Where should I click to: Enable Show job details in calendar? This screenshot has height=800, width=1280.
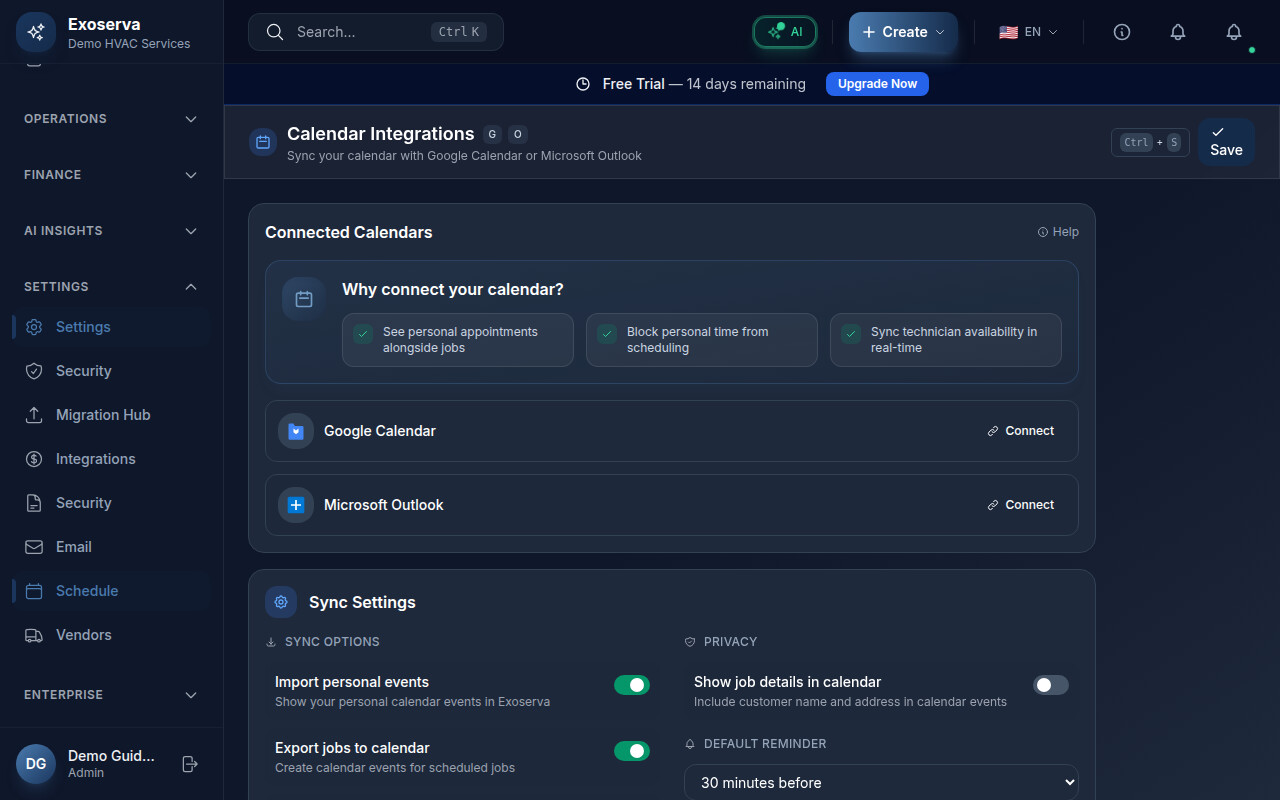[x=1050, y=685]
